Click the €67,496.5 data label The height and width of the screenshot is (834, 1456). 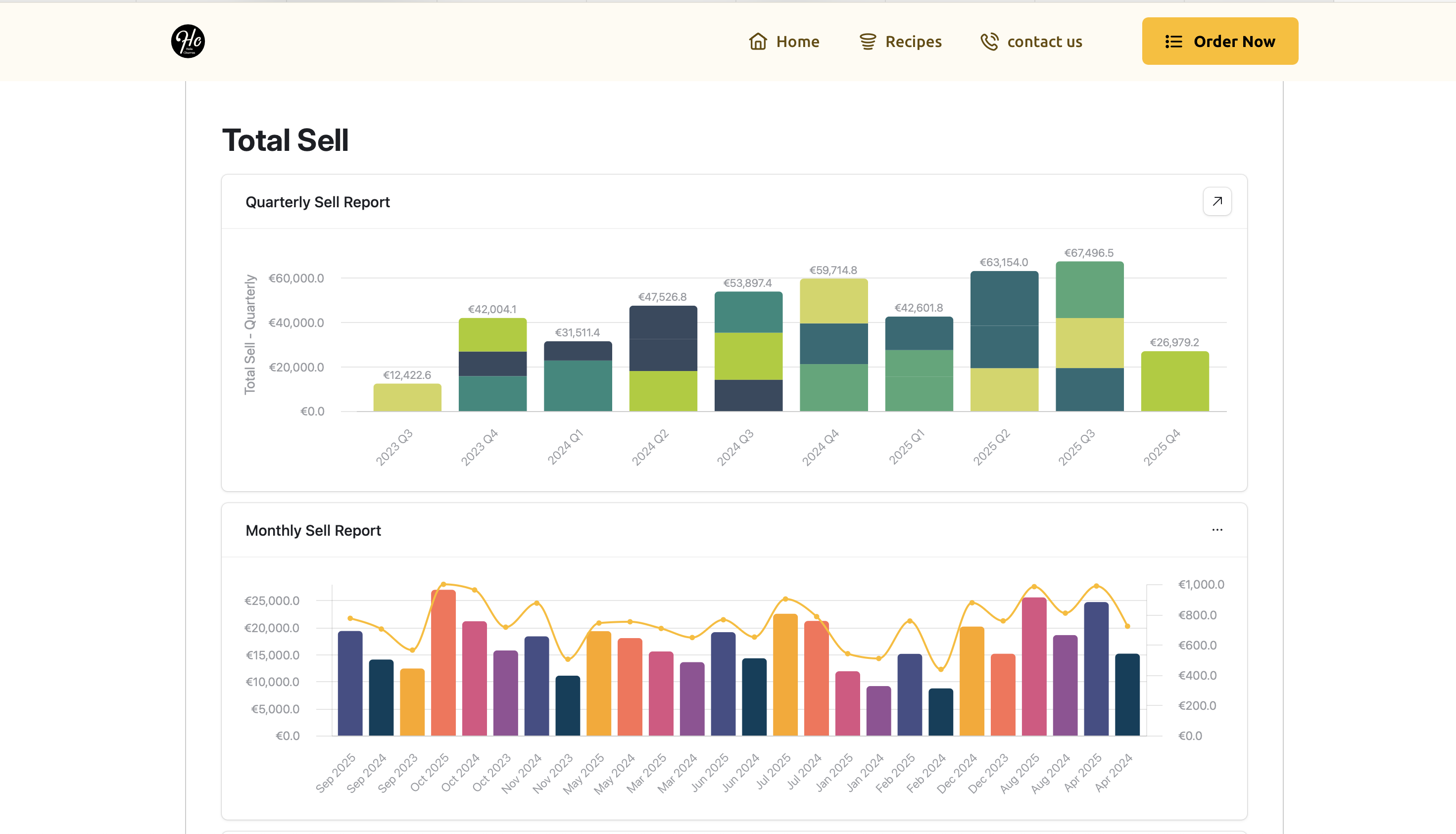1089,253
